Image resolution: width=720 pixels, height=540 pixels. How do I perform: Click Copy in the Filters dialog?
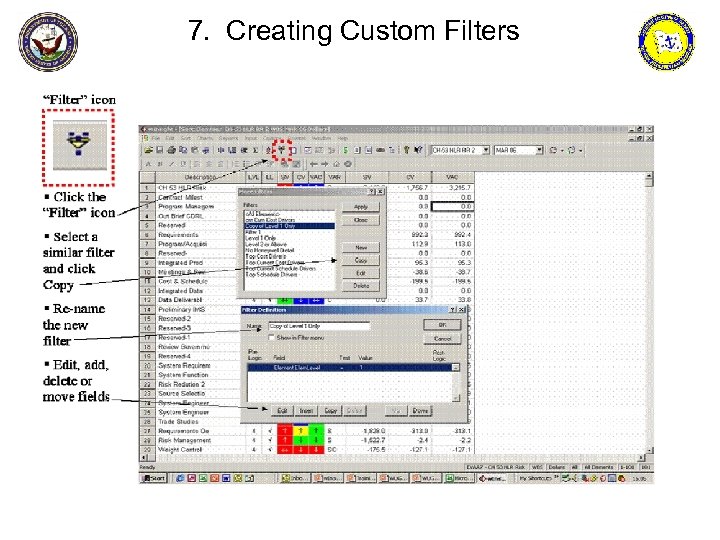(x=361, y=260)
